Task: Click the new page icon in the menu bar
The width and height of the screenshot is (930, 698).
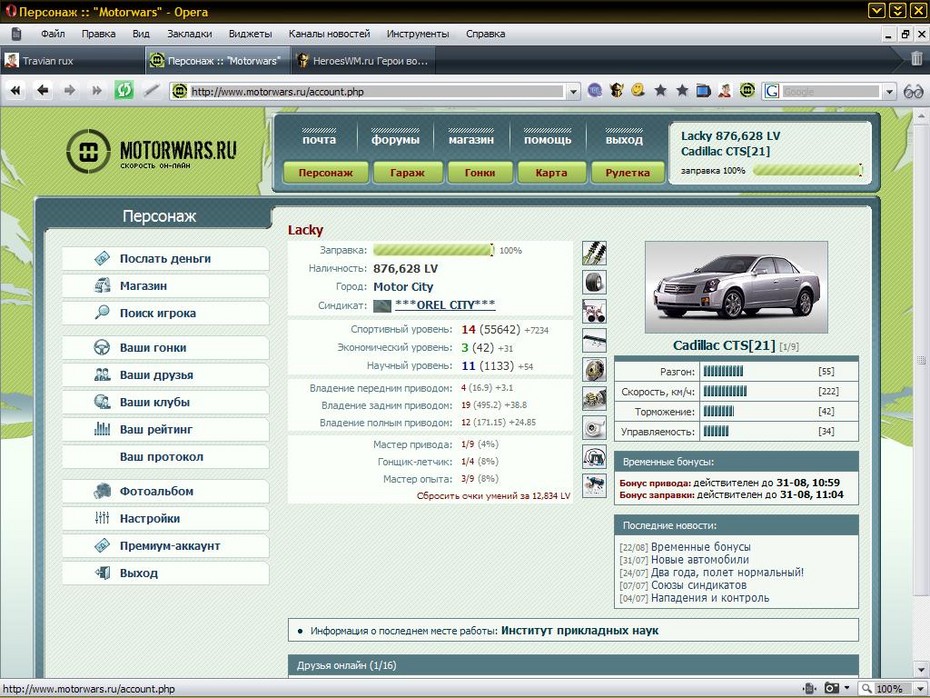Action: [x=17, y=34]
